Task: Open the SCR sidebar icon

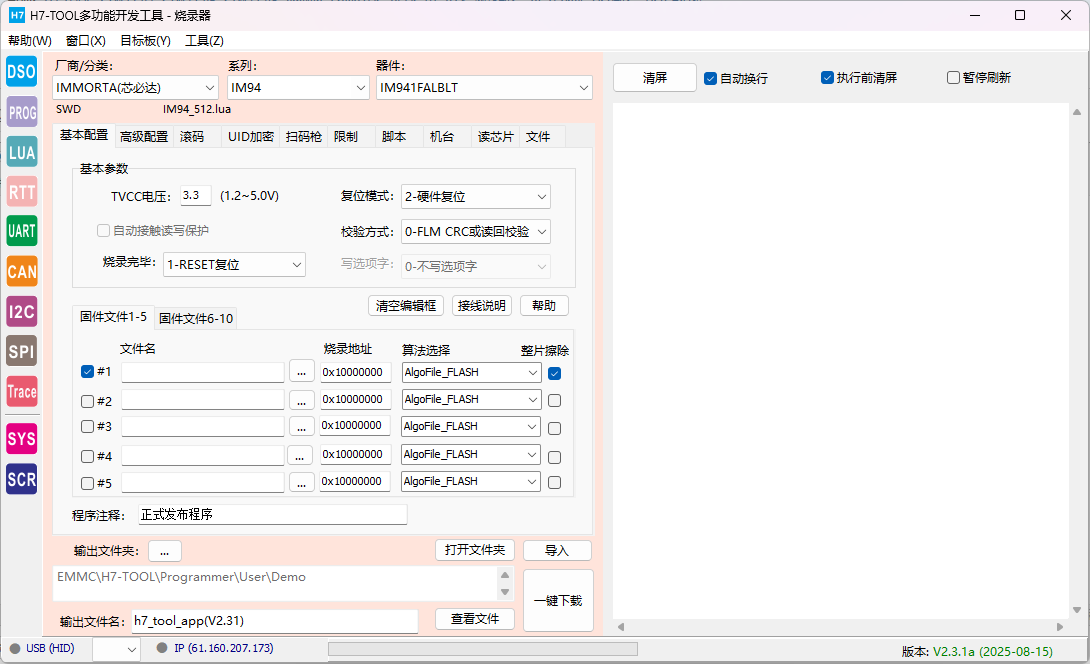Action: coord(22,479)
